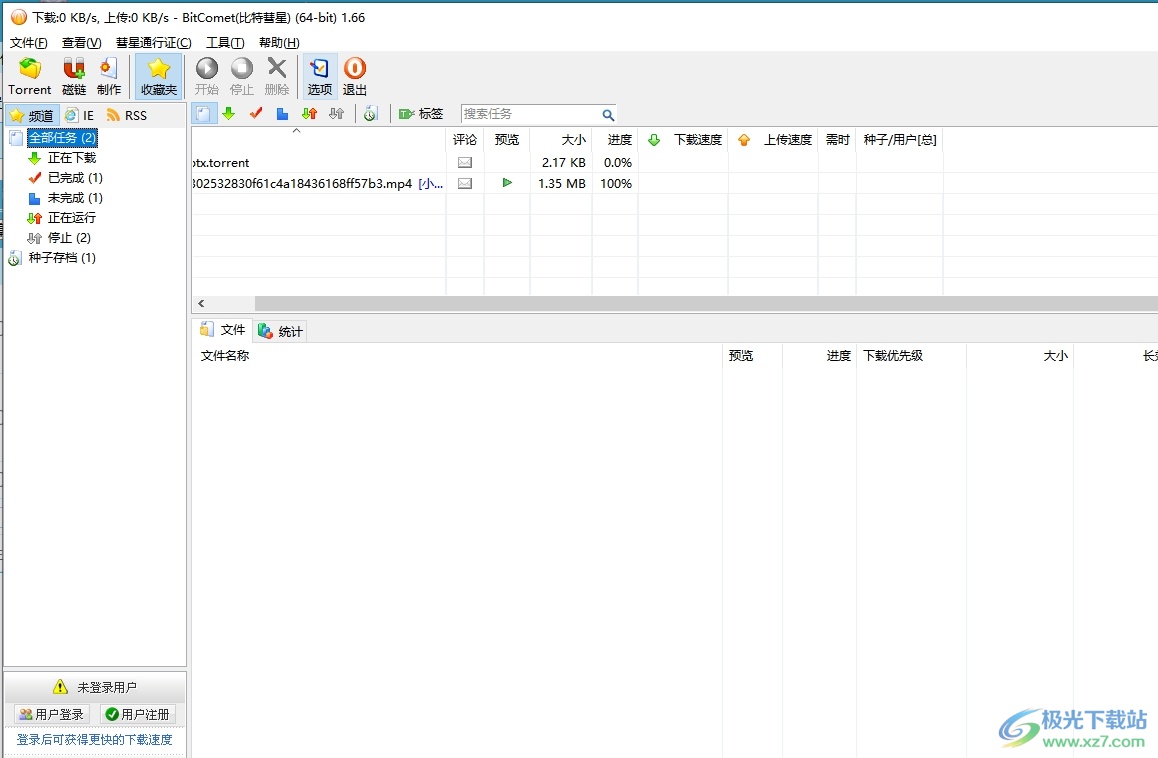Open the 工具 menu
Screen dimensions: 1158x758
225,43
